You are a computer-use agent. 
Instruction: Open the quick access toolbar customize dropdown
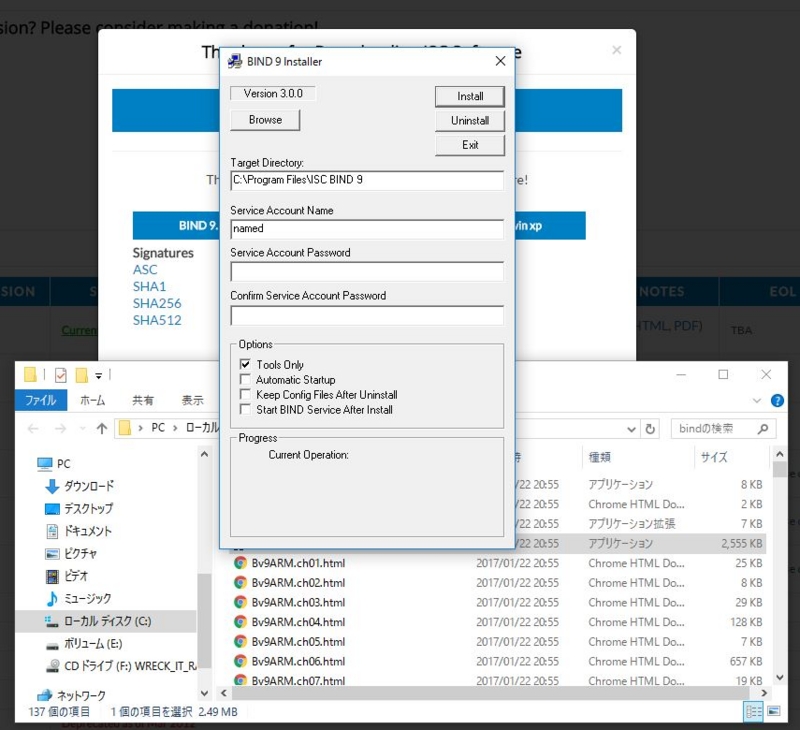click(98, 376)
